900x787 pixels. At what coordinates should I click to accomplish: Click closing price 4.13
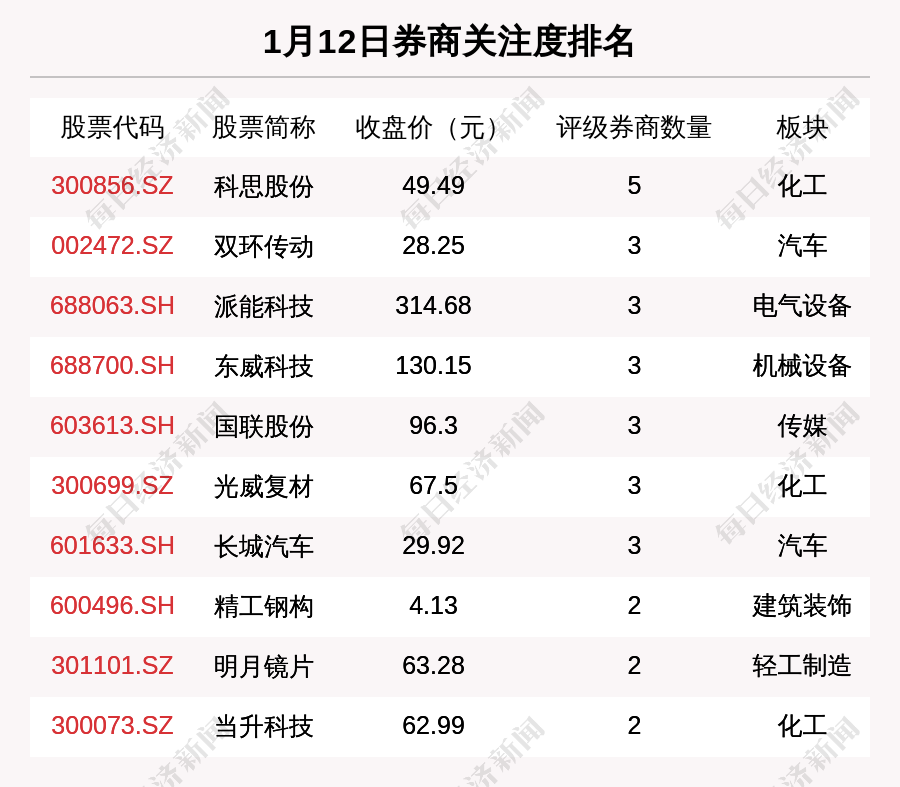(x=433, y=606)
